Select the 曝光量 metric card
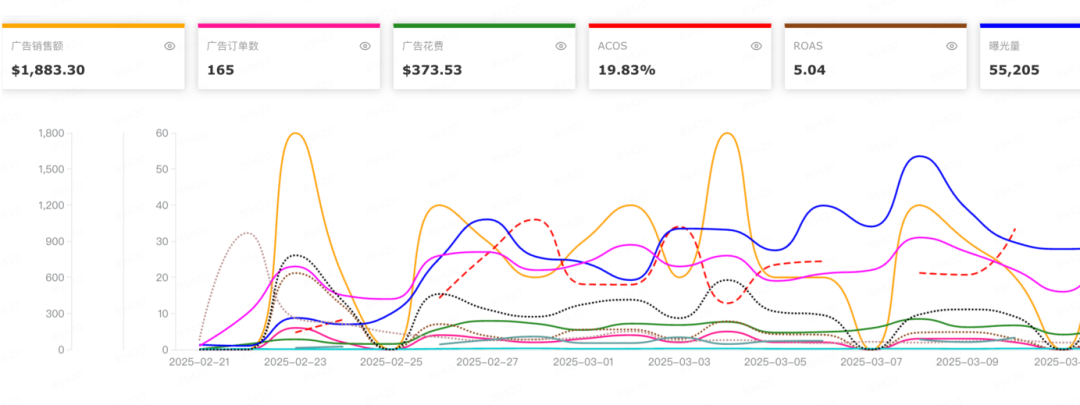1080x405 pixels. [x=1030, y=56]
